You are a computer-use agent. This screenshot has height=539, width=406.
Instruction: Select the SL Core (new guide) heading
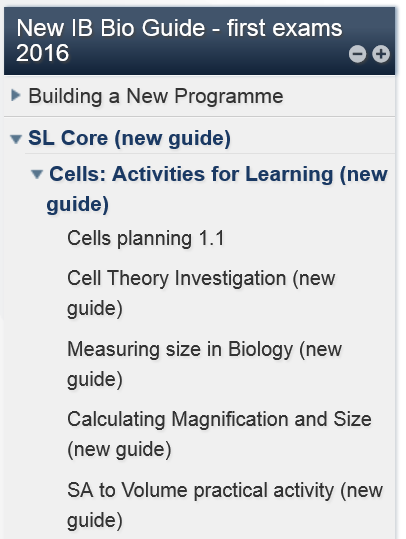click(x=129, y=139)
